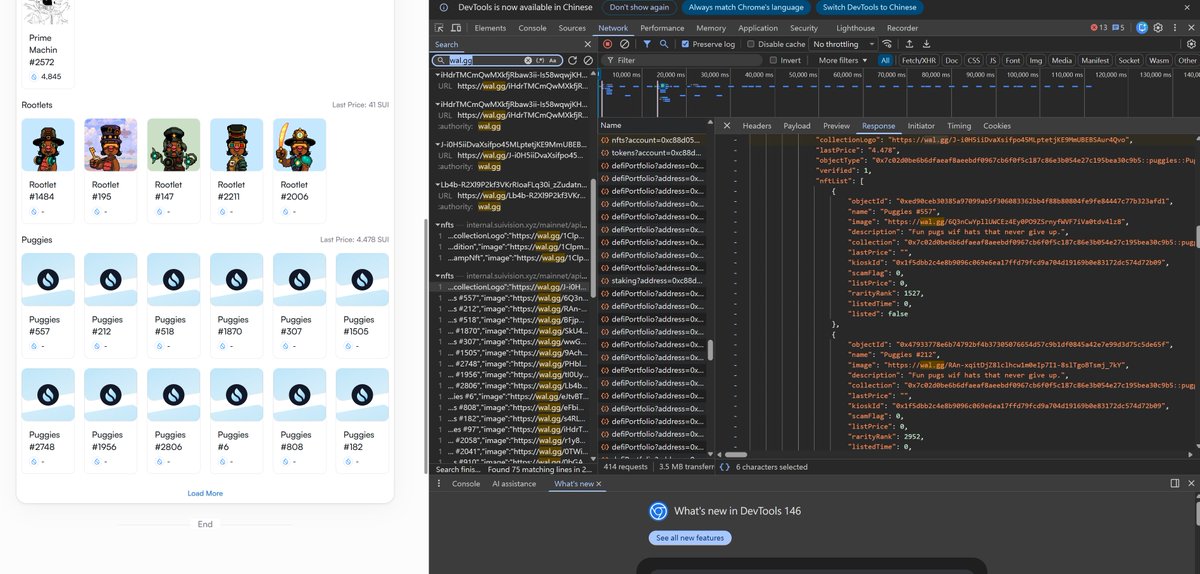Show the Headers tab of request

point(757,126)
